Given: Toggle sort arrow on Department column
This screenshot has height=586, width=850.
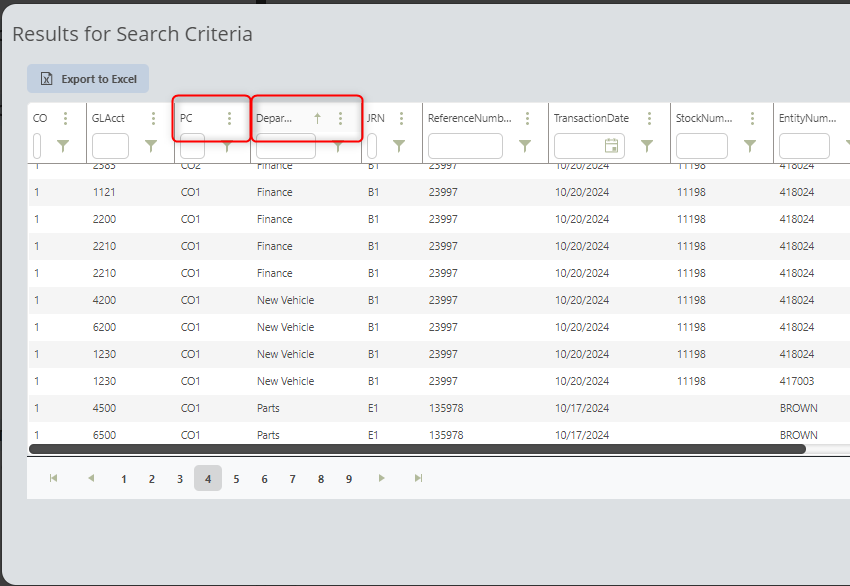Looking at the screenshot, I should 318,118.
